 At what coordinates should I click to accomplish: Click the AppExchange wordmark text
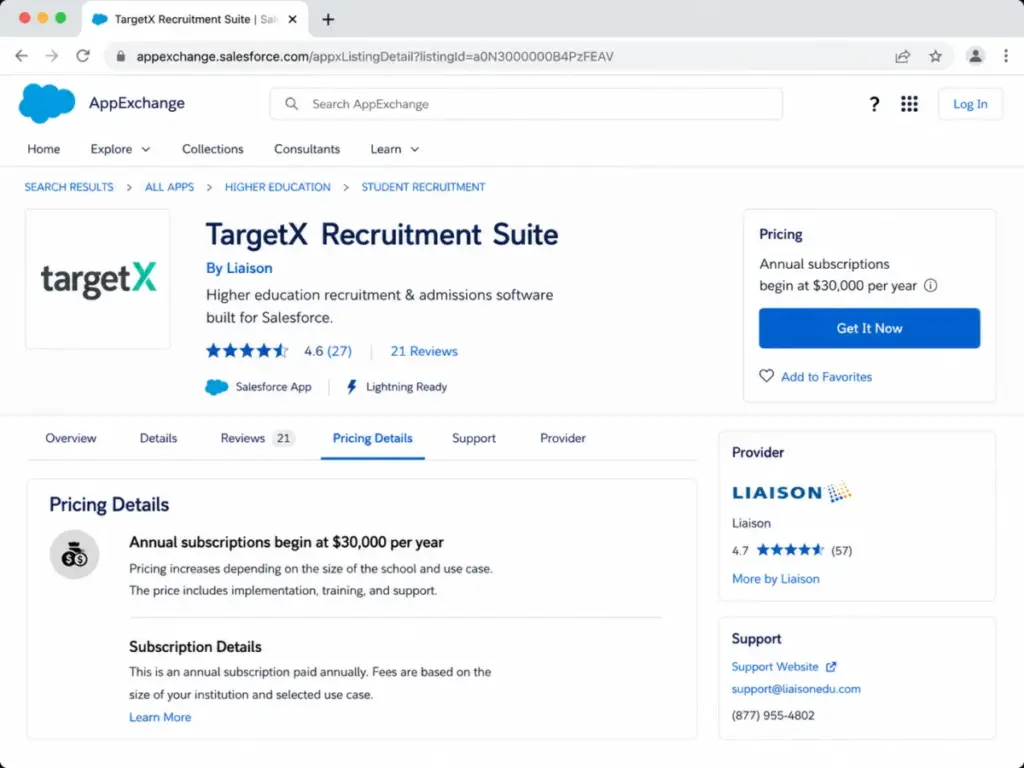click(x=136, y=103)
